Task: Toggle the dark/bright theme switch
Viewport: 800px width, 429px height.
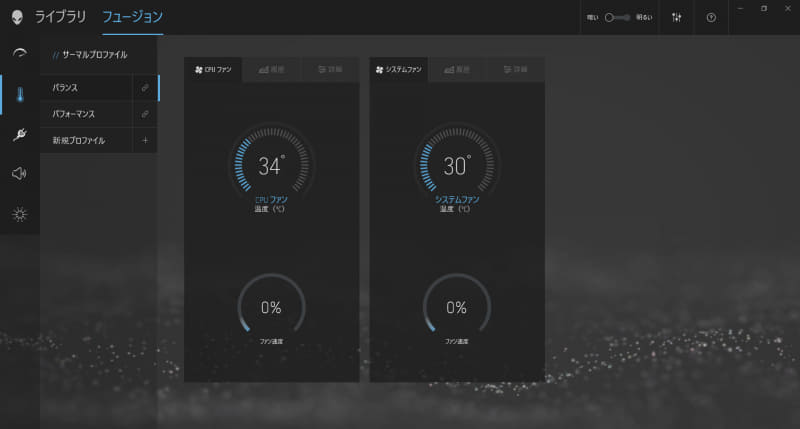Action: pos(617,17)
